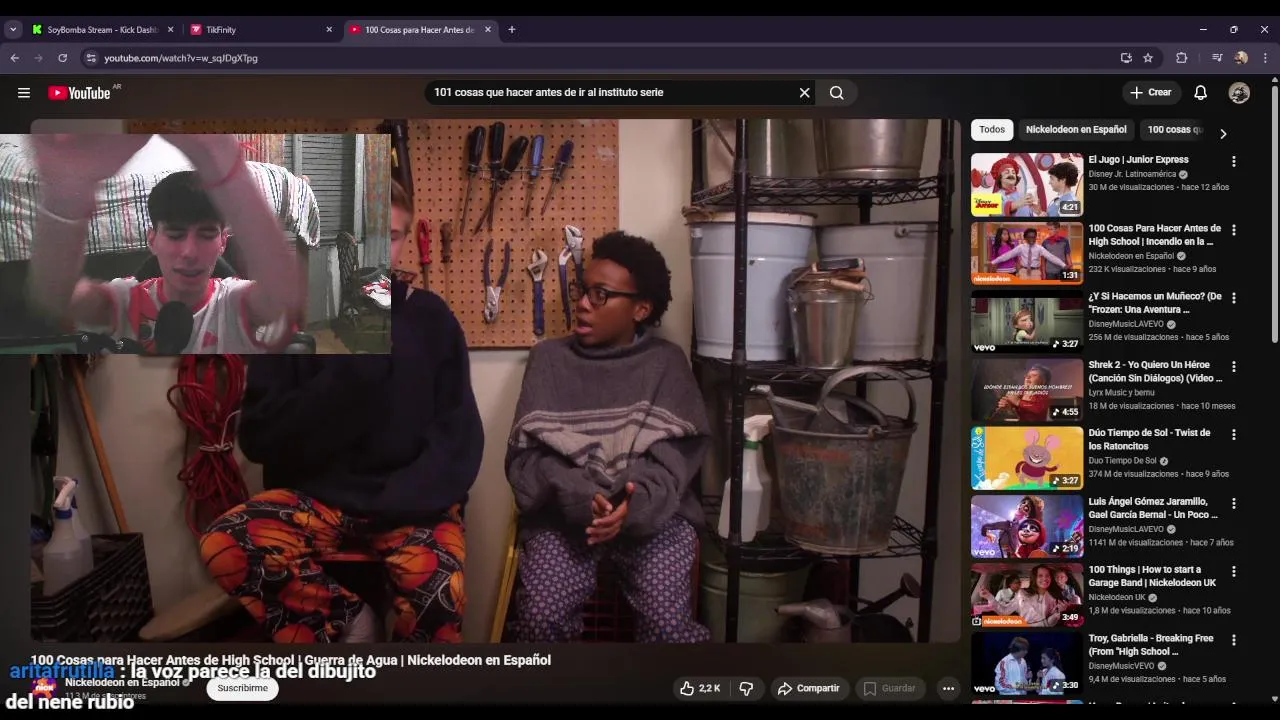Screen dimensions: 1280x720
Task: Dislike the video with thumbs down
Action: (x=746, y=688)
